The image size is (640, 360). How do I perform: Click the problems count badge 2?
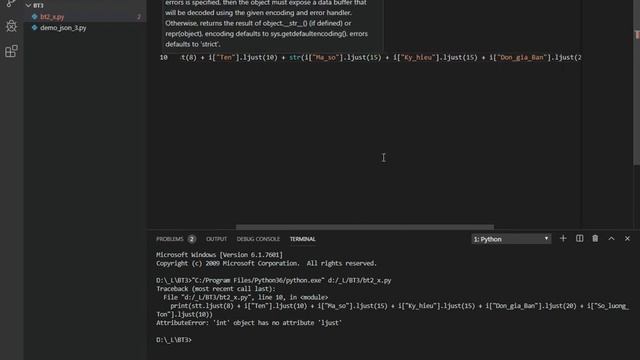coord(191,239)
